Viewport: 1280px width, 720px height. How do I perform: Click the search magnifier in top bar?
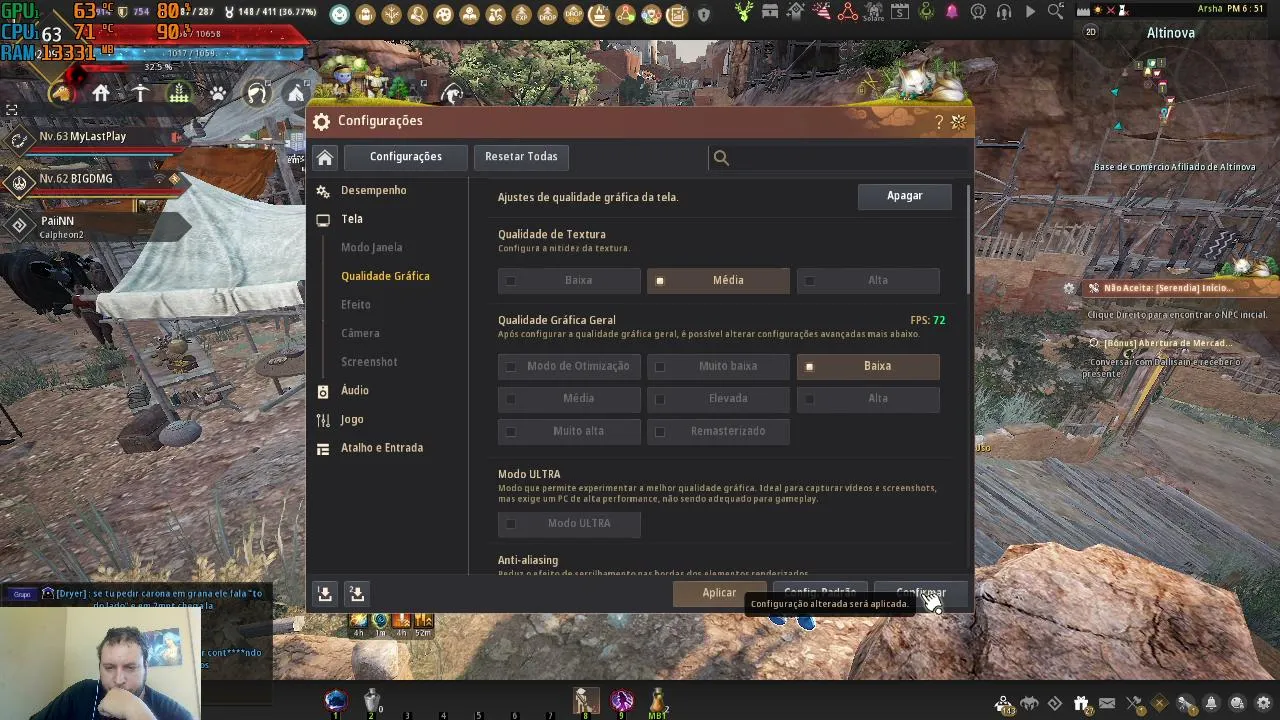(x=1056, y=13)
